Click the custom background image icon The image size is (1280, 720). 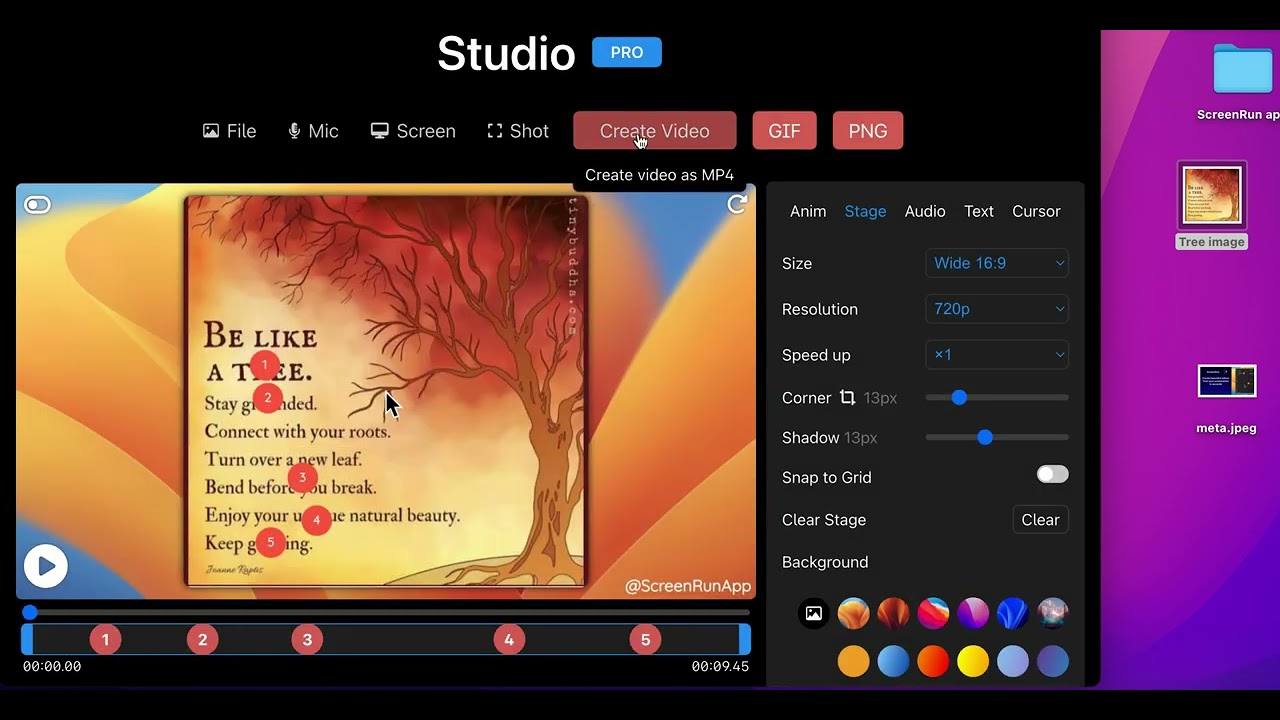(x=814, y=613)
